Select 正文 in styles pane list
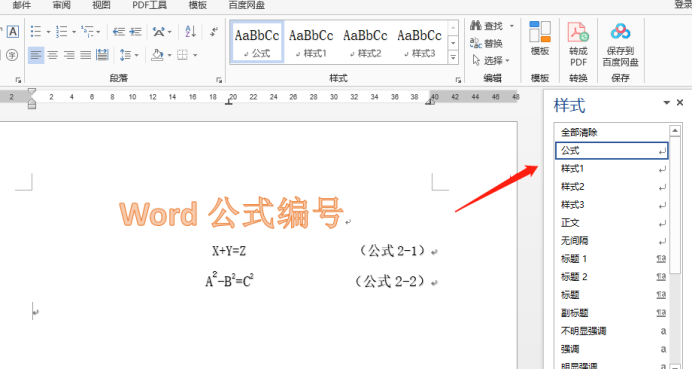The height and width of the screenshot is (369, 693). [x=612, y=223]
